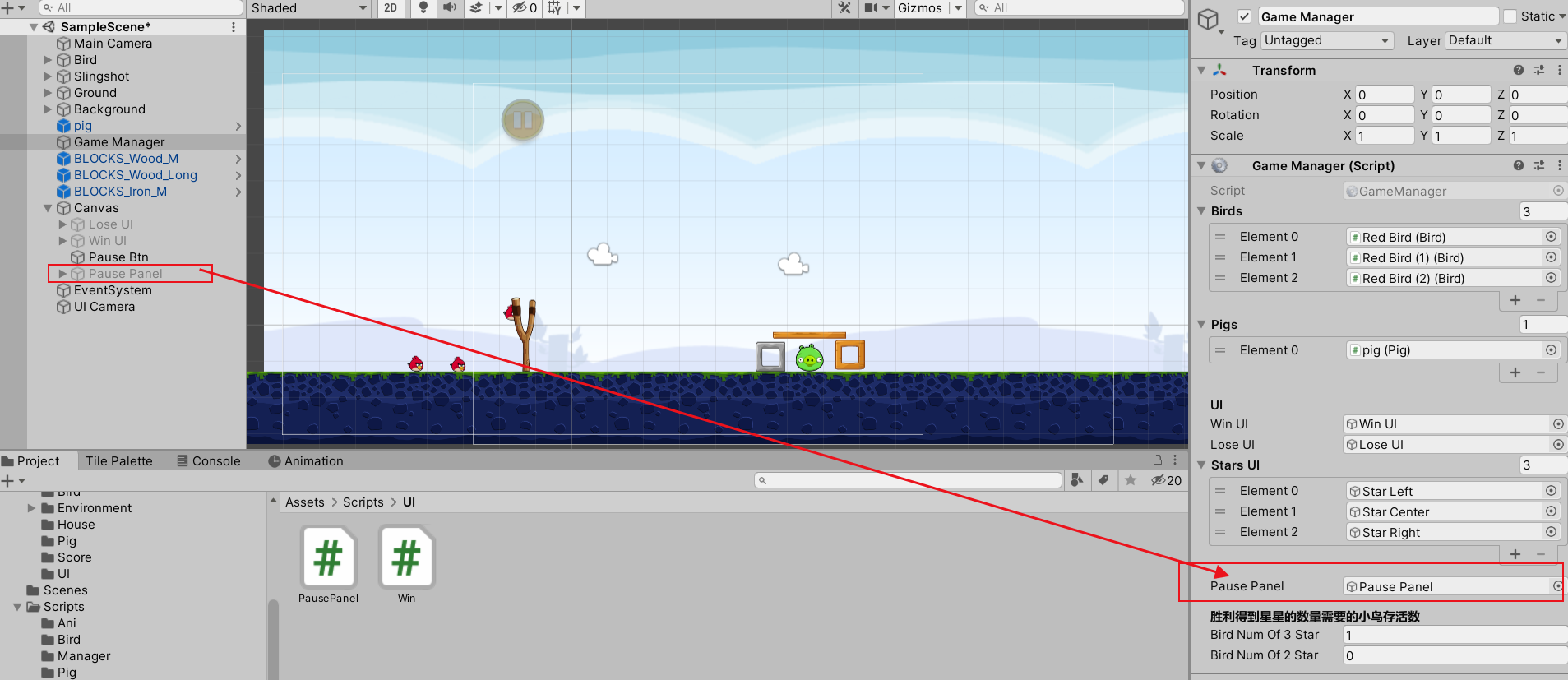Open the Gizmos dropdown arrow
1568x680 pixels.
[958, 7]
